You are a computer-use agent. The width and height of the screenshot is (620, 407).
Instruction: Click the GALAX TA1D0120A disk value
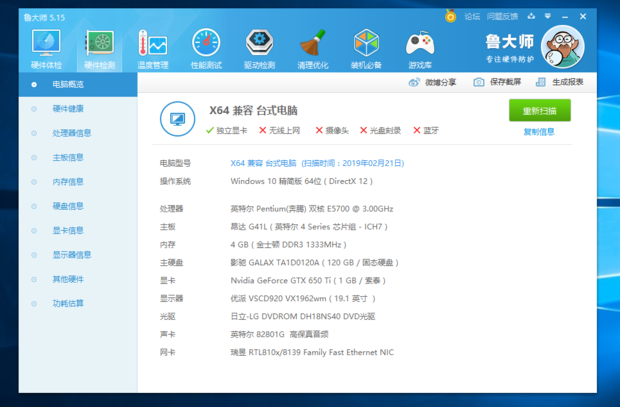click(x=314, y=263)
